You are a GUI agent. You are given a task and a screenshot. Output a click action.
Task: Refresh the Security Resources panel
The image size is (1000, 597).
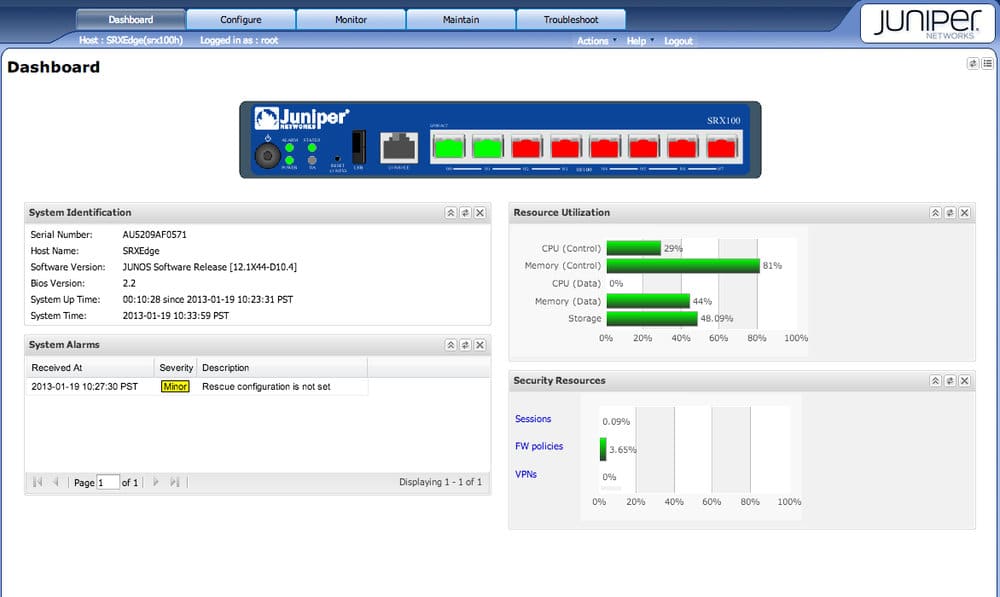950,381
